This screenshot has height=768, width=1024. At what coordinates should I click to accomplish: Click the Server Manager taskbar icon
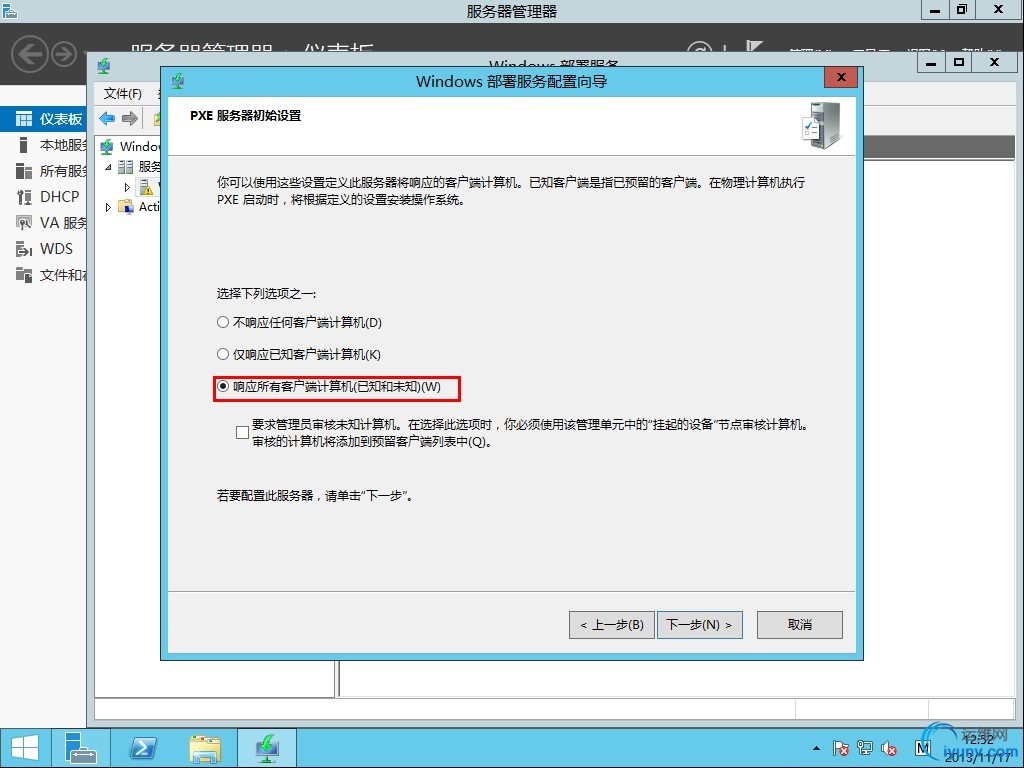tap(81, 748)
